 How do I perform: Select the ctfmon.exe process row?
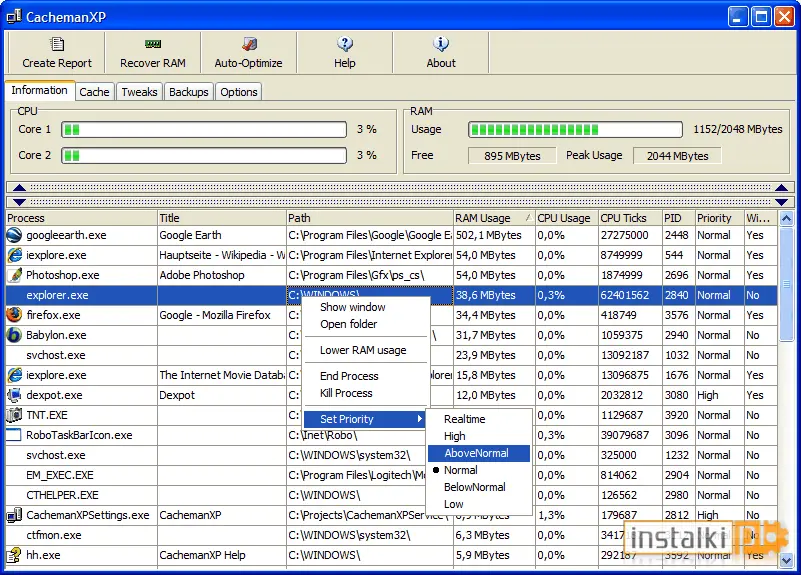point(392,535)
